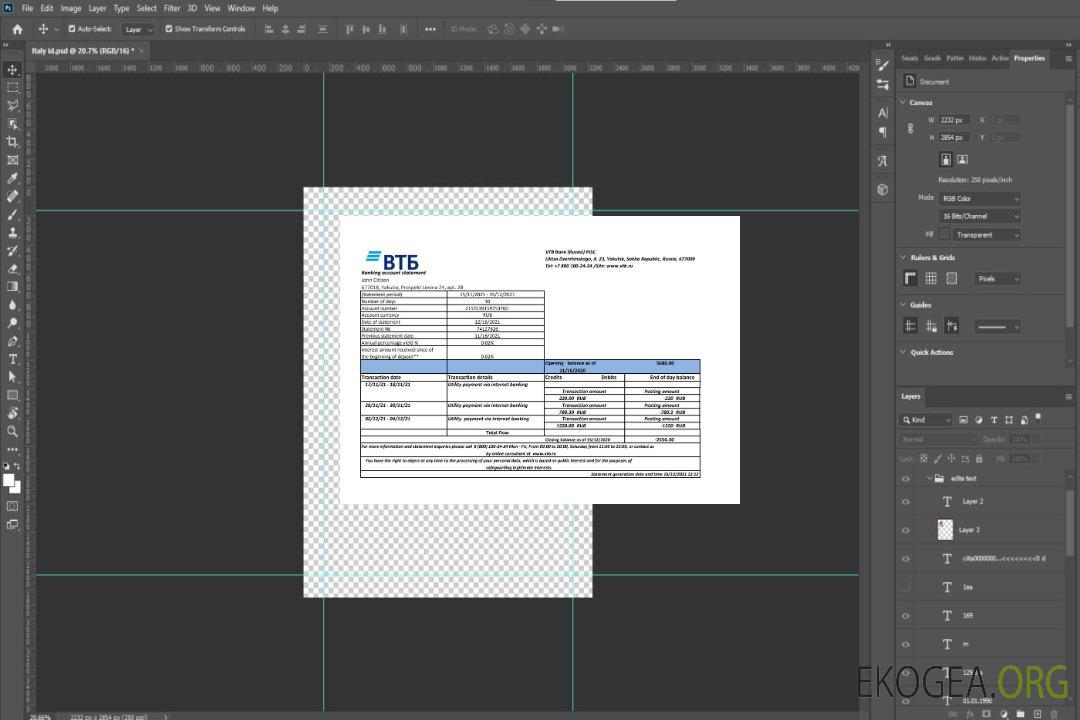Select the Brush tool

pyautogui.click(x=12, y=214)
